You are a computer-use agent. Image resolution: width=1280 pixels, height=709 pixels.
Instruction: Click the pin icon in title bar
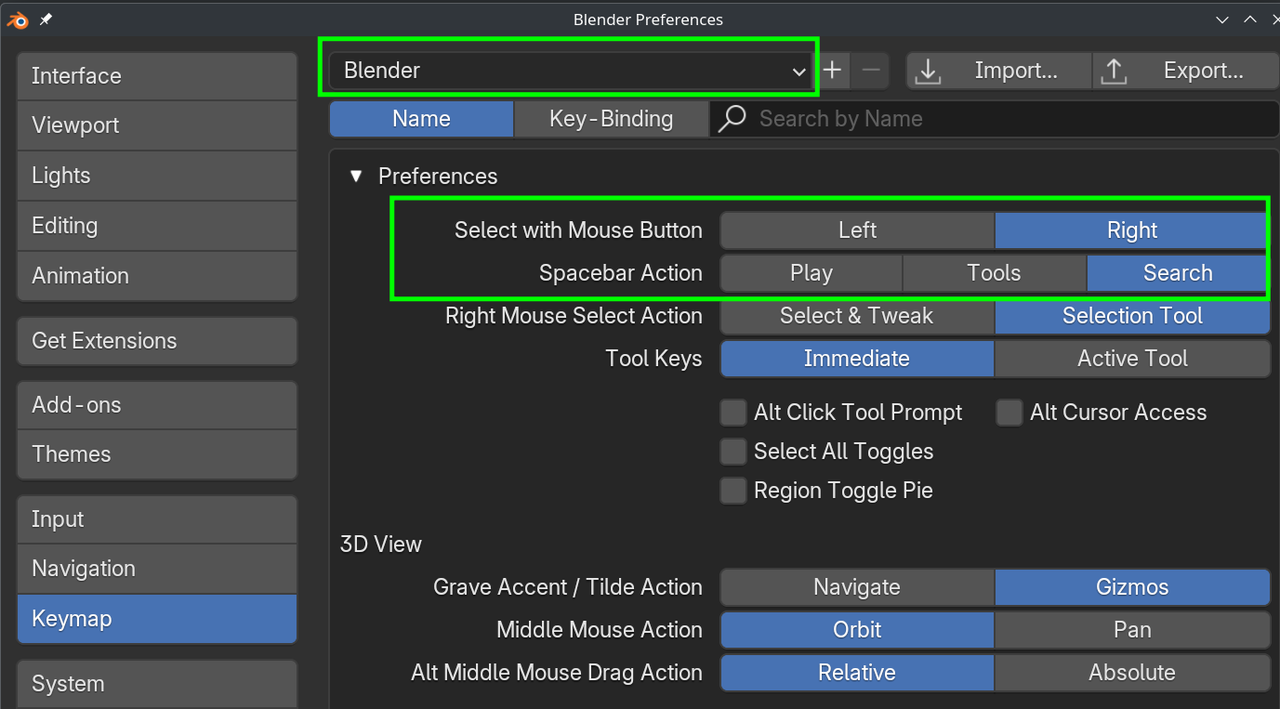[46, 19]
